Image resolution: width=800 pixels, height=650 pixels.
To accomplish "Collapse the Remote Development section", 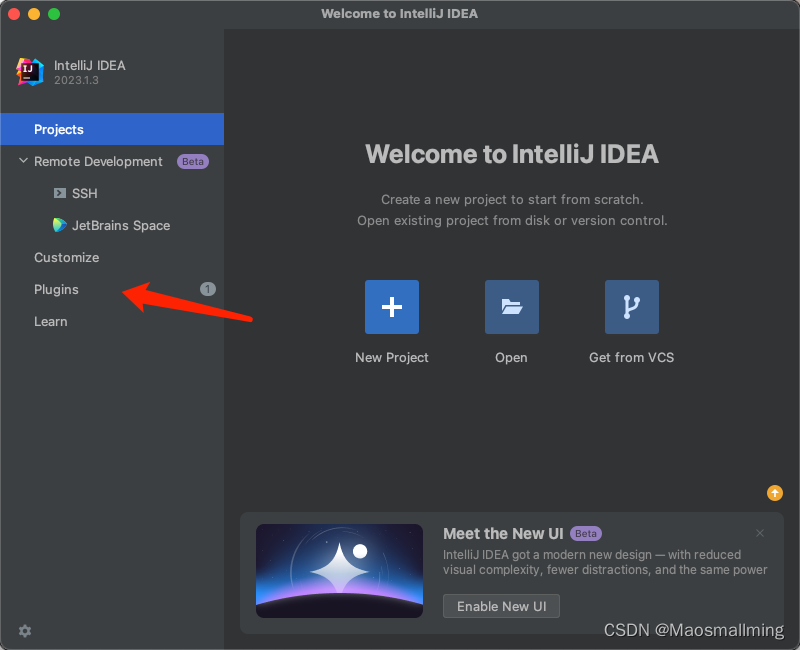I will click(23, 161).
